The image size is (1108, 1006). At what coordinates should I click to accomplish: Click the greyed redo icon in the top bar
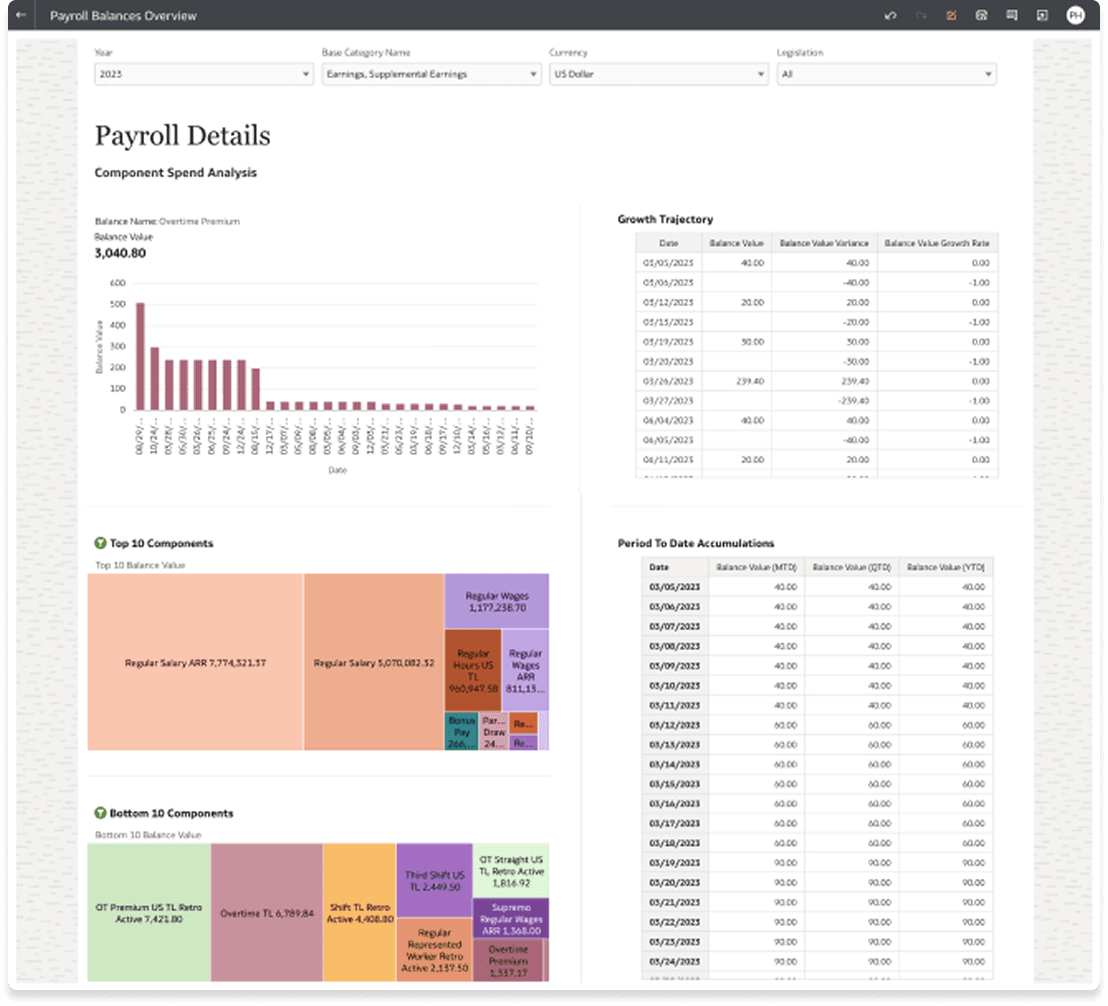(921, 16)
